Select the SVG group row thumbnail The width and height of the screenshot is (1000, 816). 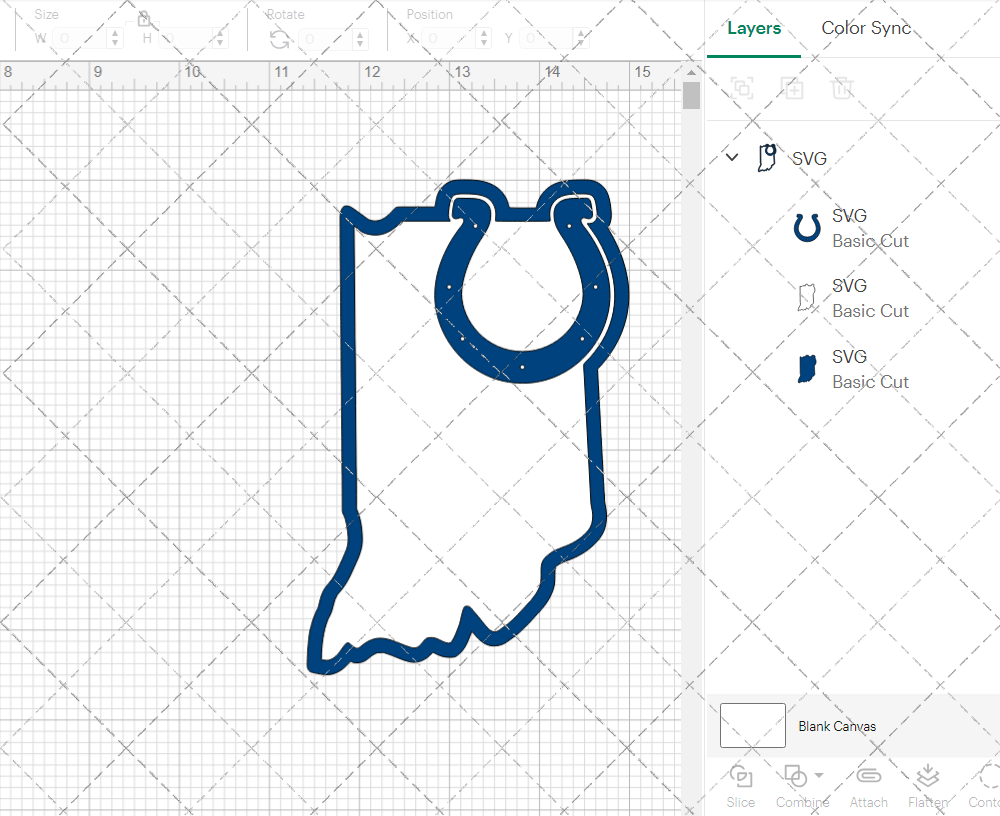click(767, 158)
